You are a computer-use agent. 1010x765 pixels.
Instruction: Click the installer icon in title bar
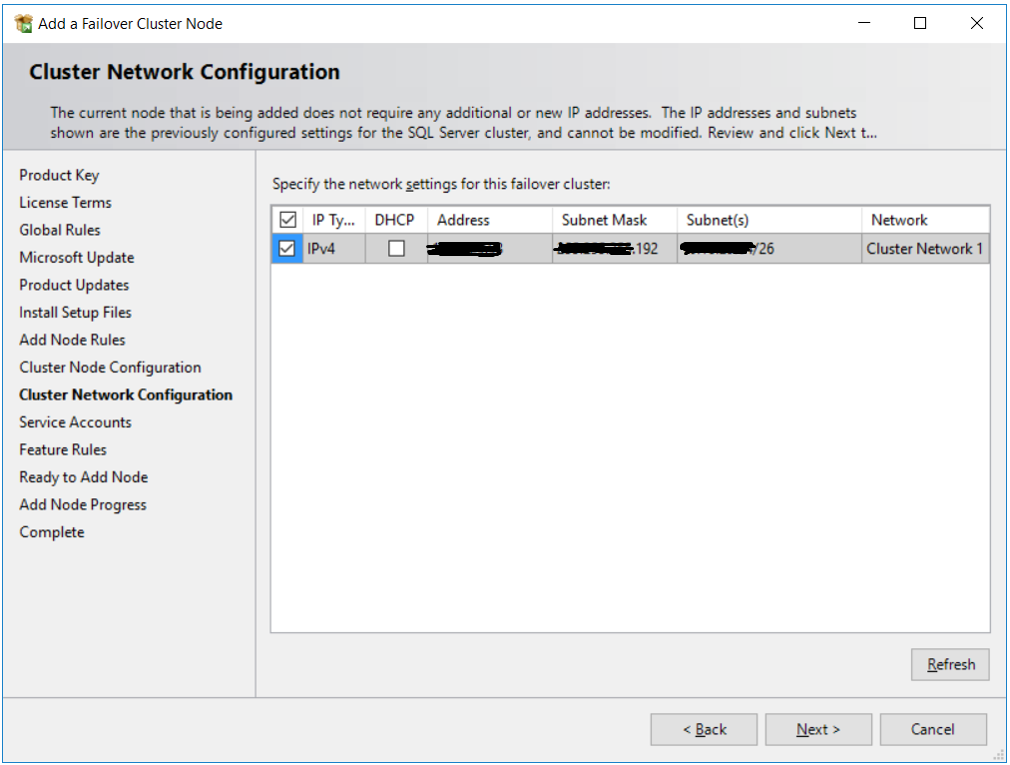click(x=24, y=24)
